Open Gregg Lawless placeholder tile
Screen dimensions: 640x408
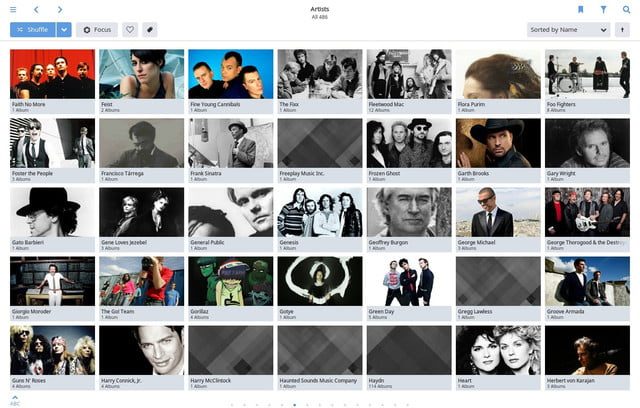[x=498, y=288]
